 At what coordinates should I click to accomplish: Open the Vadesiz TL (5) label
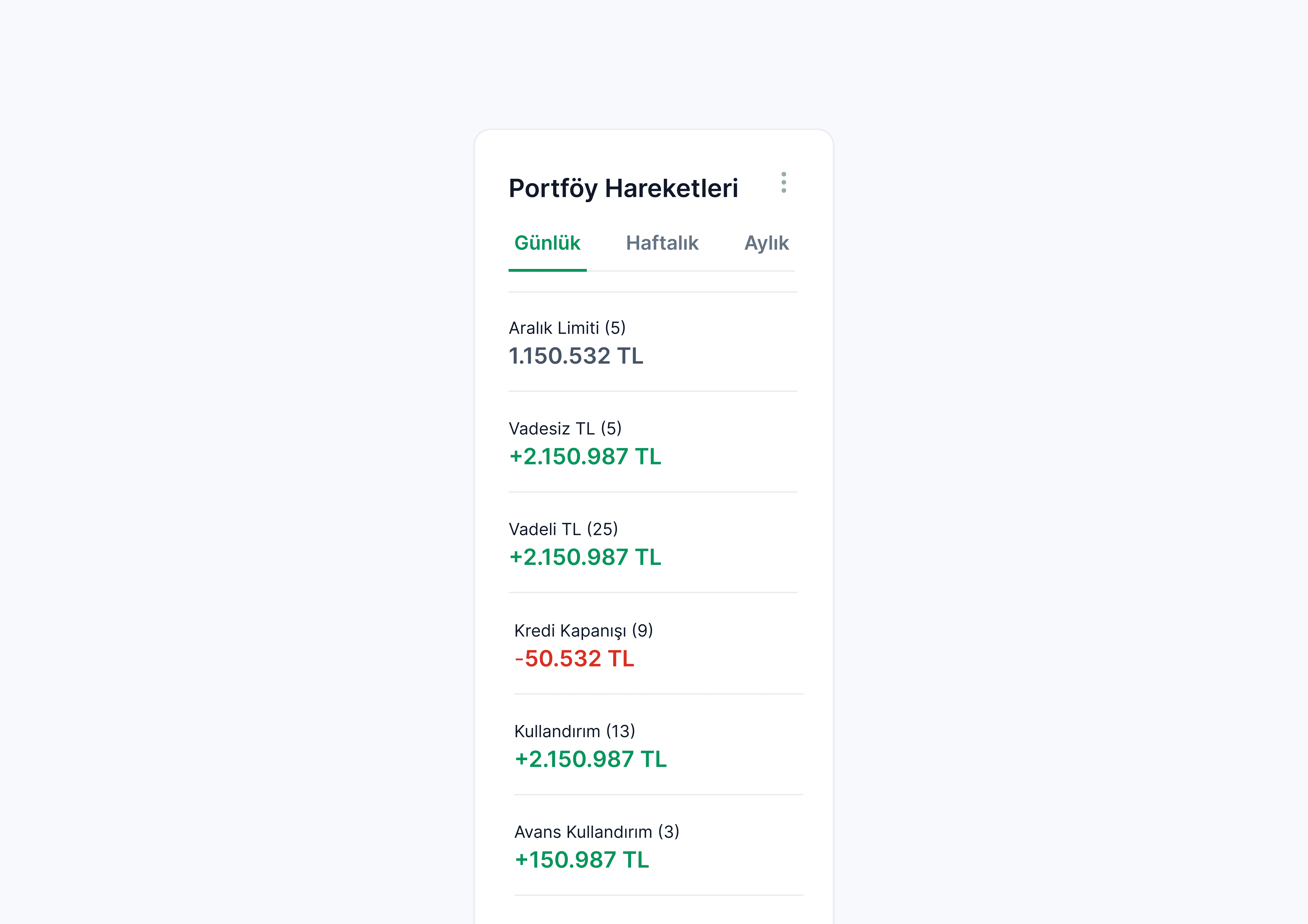pyautogui.click(x=565, y=428)
